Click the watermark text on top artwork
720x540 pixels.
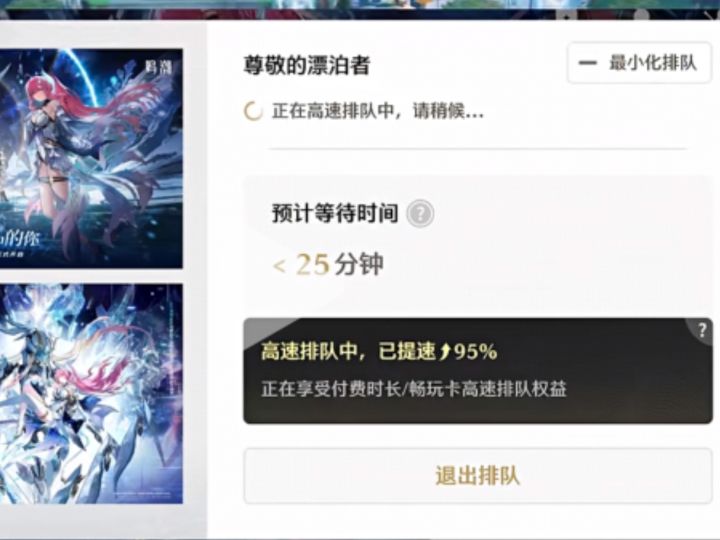(x=159, y=68)
